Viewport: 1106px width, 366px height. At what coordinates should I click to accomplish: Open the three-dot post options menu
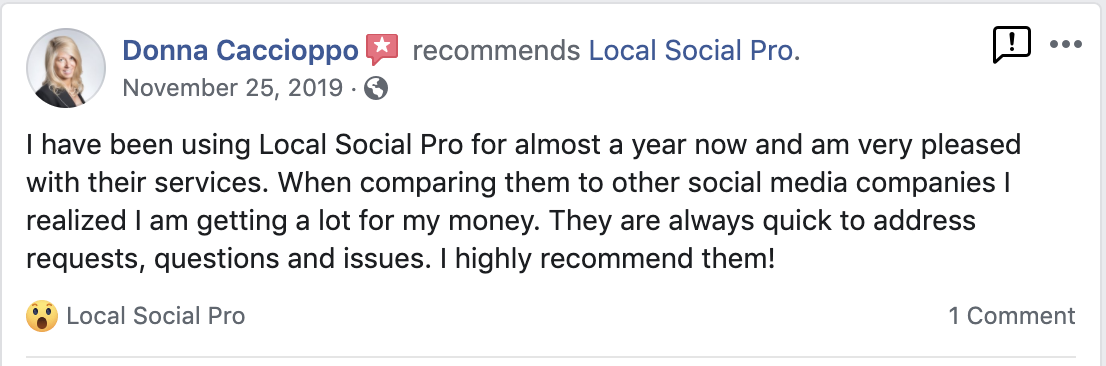[x=1065, y=44]
